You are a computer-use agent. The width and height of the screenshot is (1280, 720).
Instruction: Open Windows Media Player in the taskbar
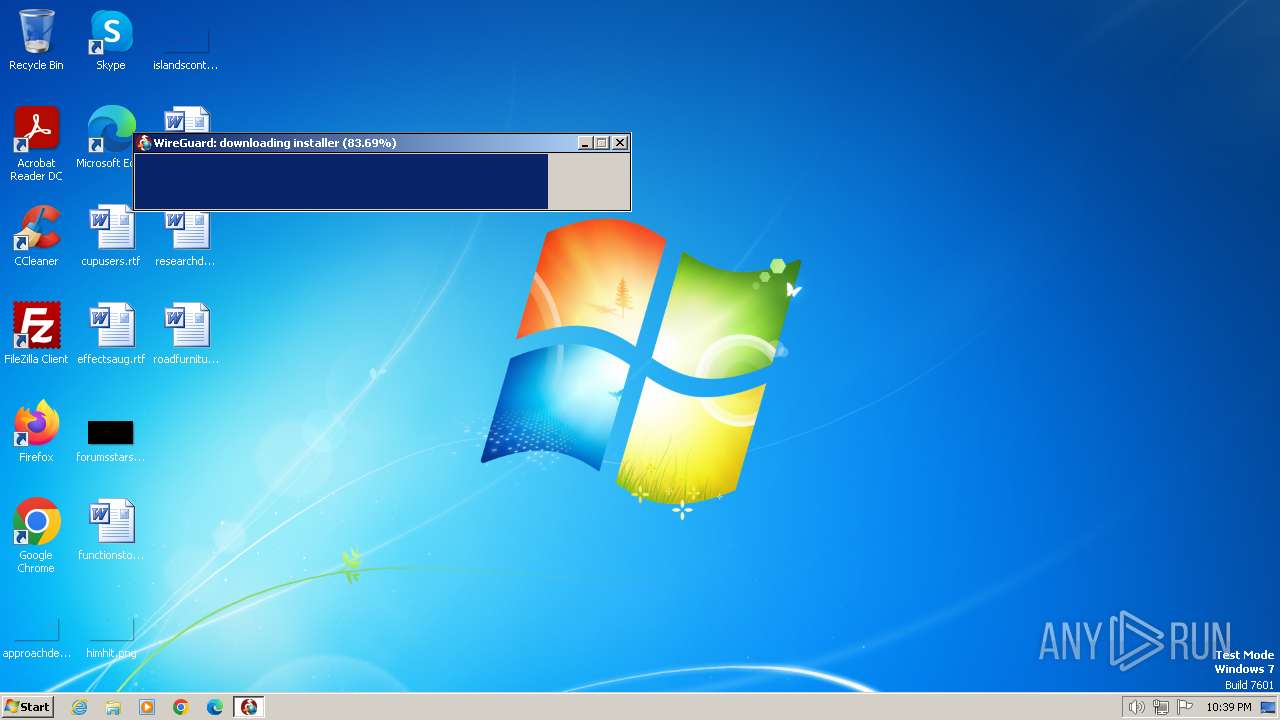pyautogui.click(x=147, y=707)
